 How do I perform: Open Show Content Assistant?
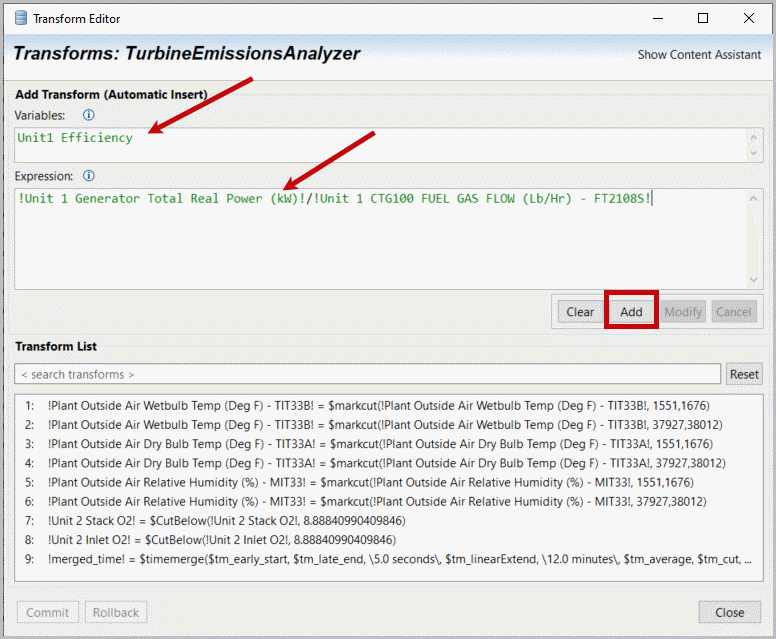pos(699,54)
